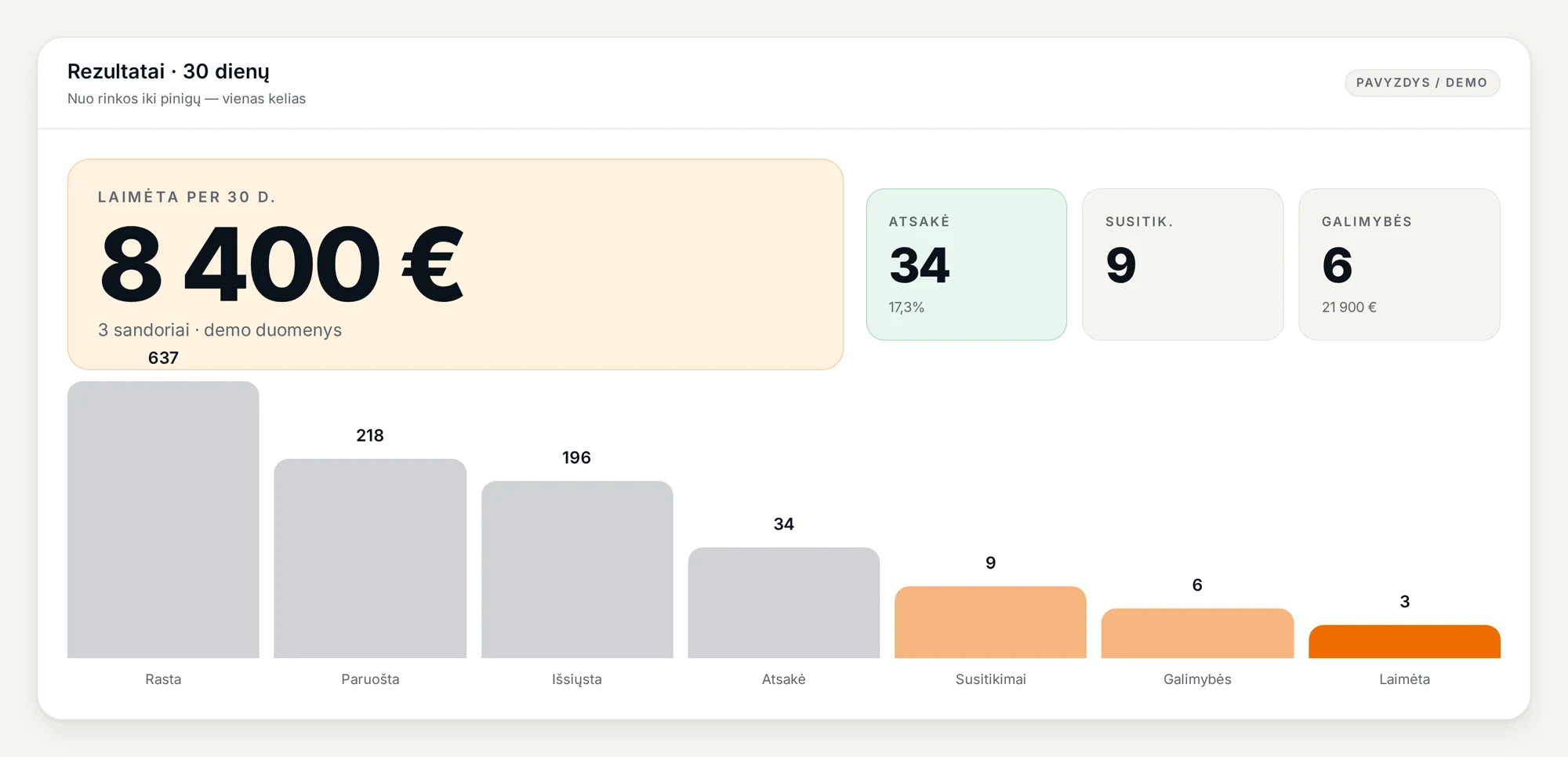
Task: Click the gray Atsakė bar
Action: (x=784, y=602)
